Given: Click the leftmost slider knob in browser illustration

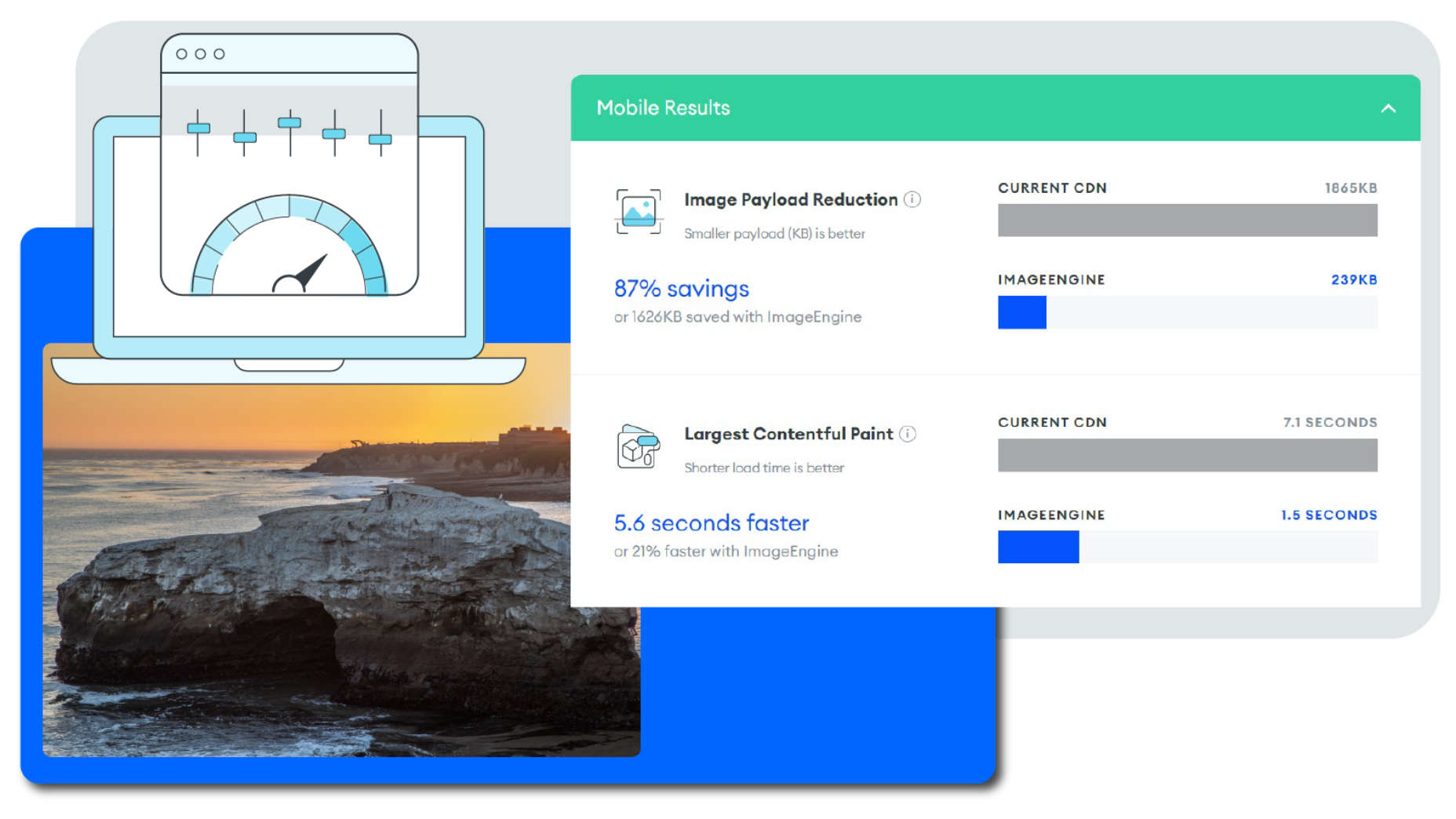Looking at the screenshot, I should pyautogui.click(x=198, y=128).
